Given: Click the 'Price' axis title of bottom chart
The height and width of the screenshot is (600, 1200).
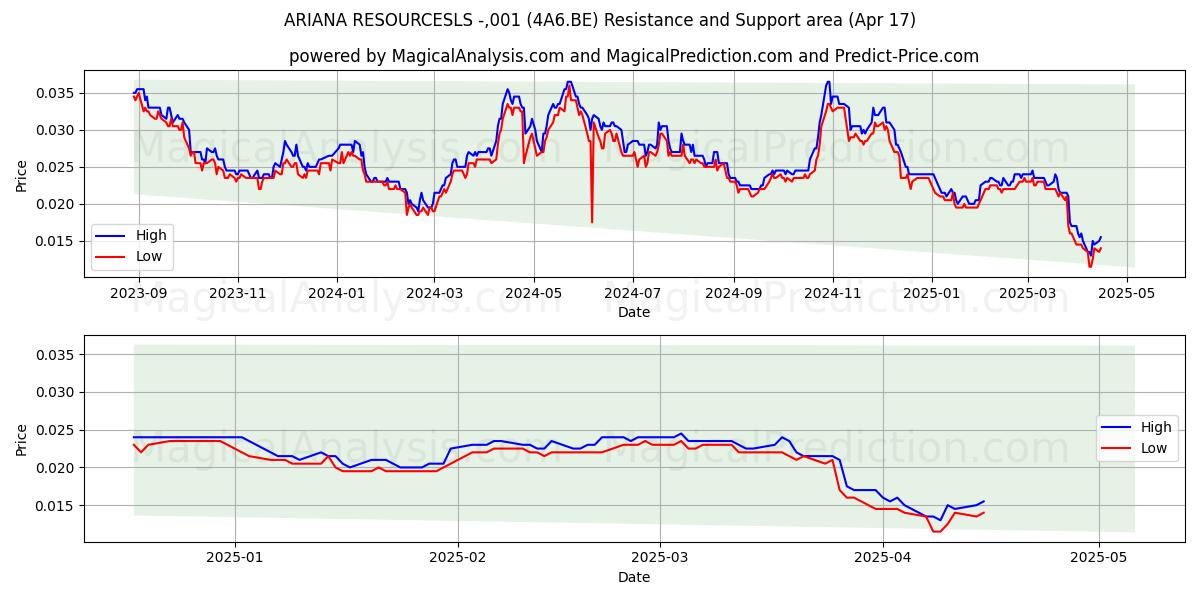Looking at the screenshot, I should coord(22,439).
